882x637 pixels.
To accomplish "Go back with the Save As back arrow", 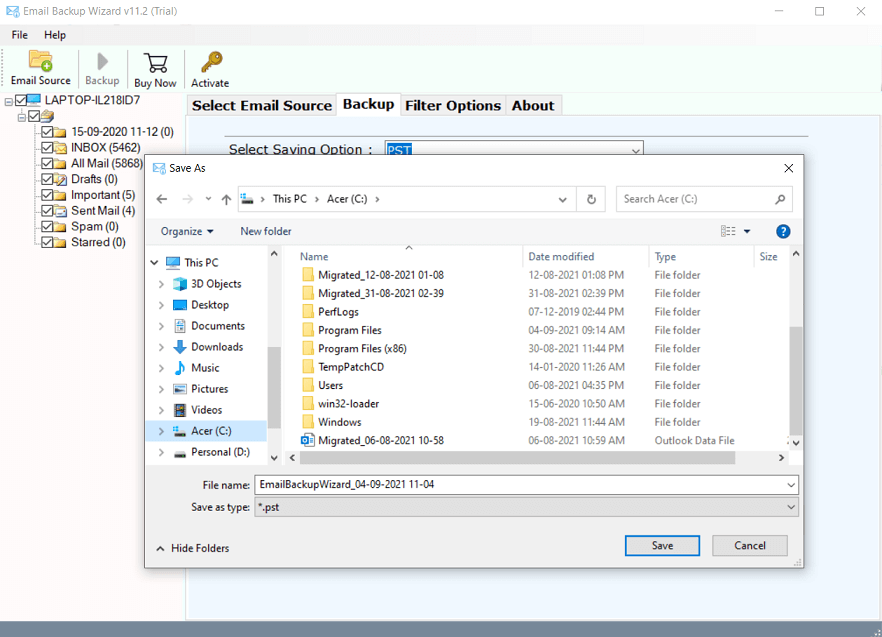I will point(162,199).
